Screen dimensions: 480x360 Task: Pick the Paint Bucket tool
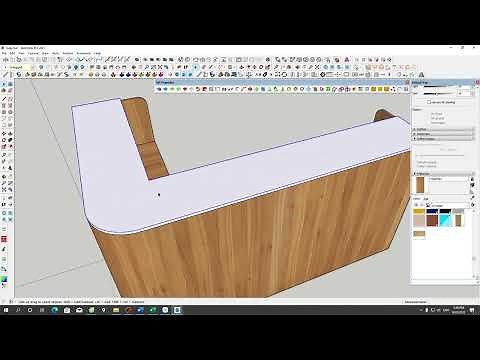pyautogui.click(x=4, y=91)
